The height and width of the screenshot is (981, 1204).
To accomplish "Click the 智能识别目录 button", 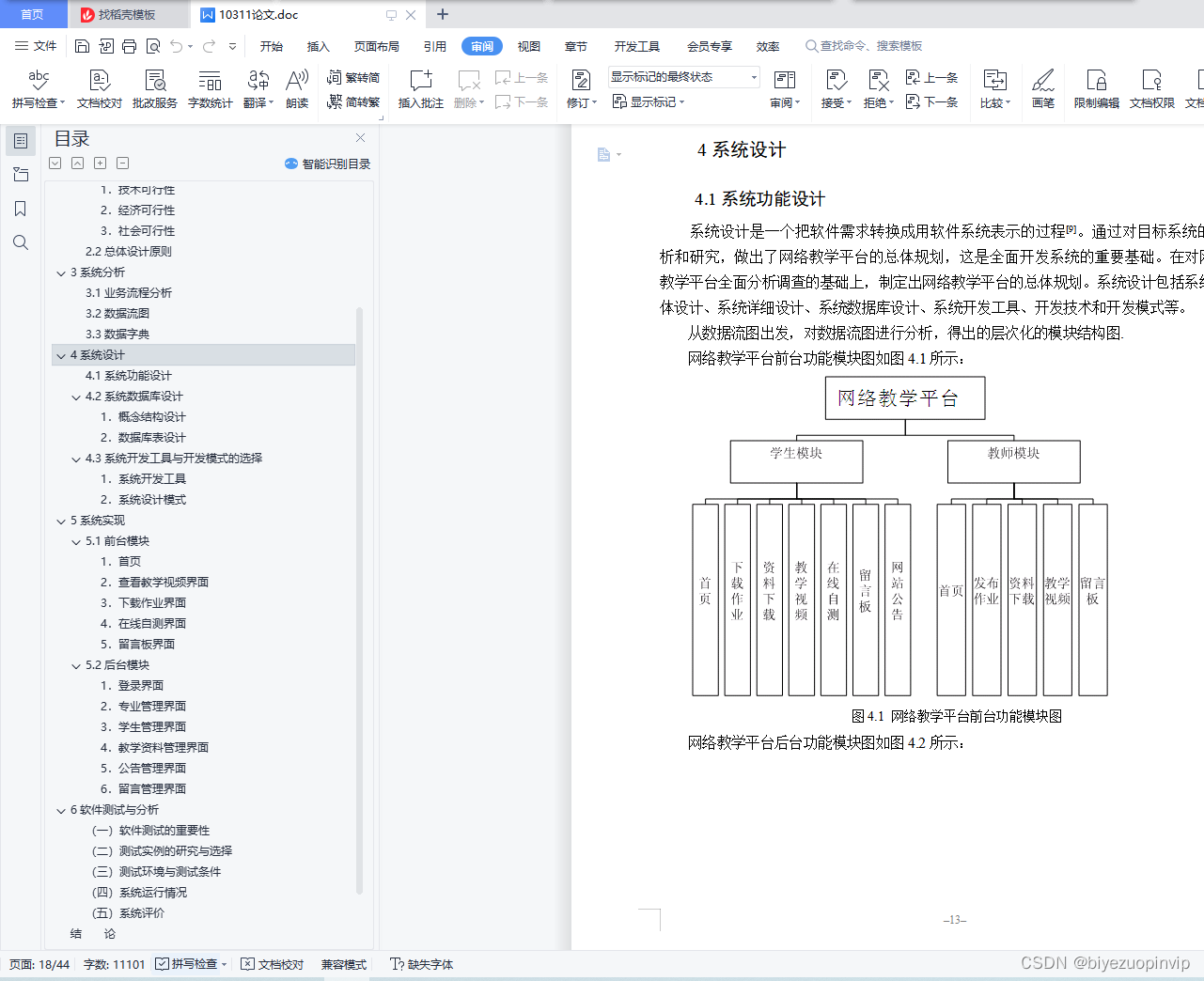I will (x=327, y=163).
